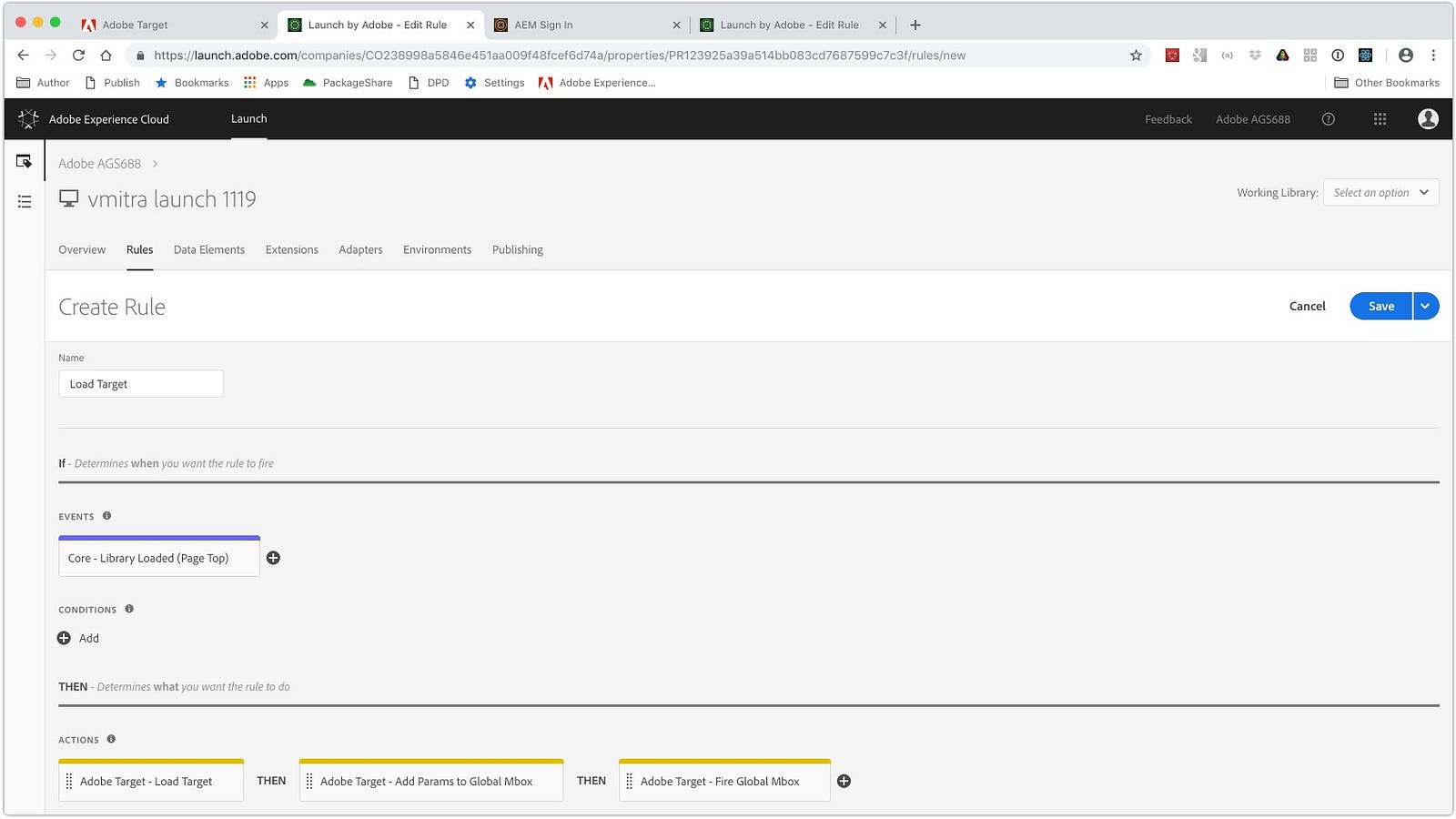Click Adobe AGS688 organization in header
This screenshot has width=1456, height=819.
(x=1253, y=119)
